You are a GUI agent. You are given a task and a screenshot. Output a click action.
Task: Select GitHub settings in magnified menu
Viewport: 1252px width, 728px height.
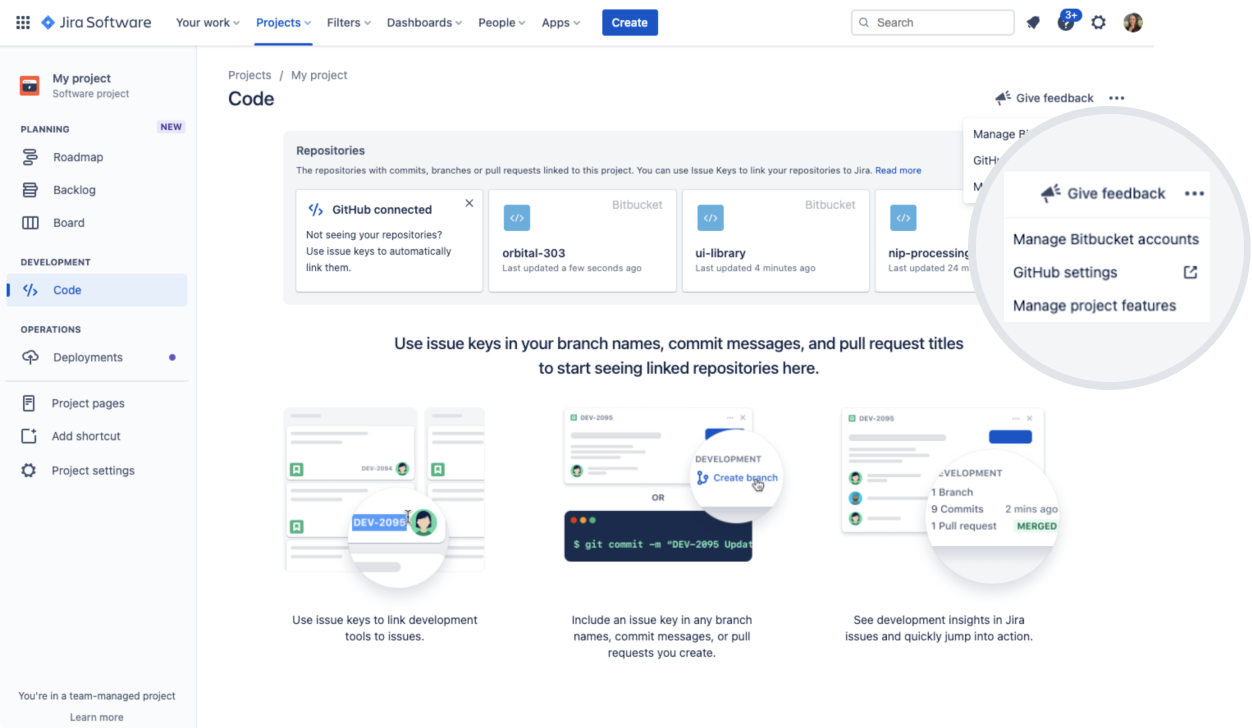(1106, 272)
